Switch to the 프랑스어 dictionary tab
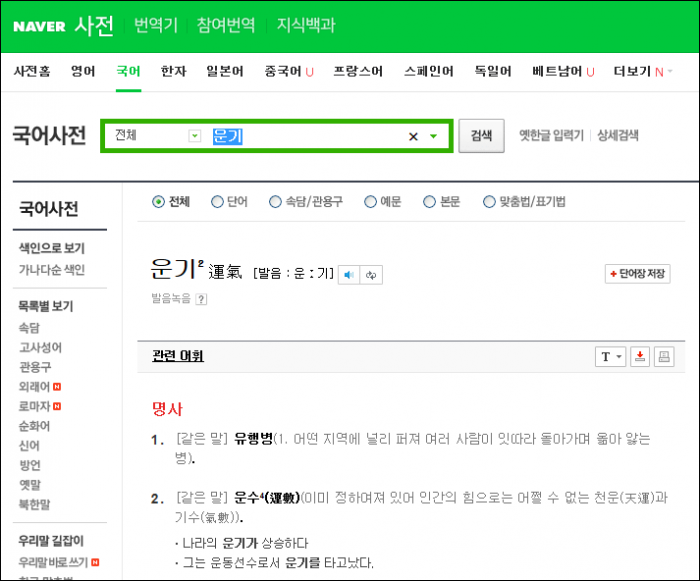 coord(358,71)
